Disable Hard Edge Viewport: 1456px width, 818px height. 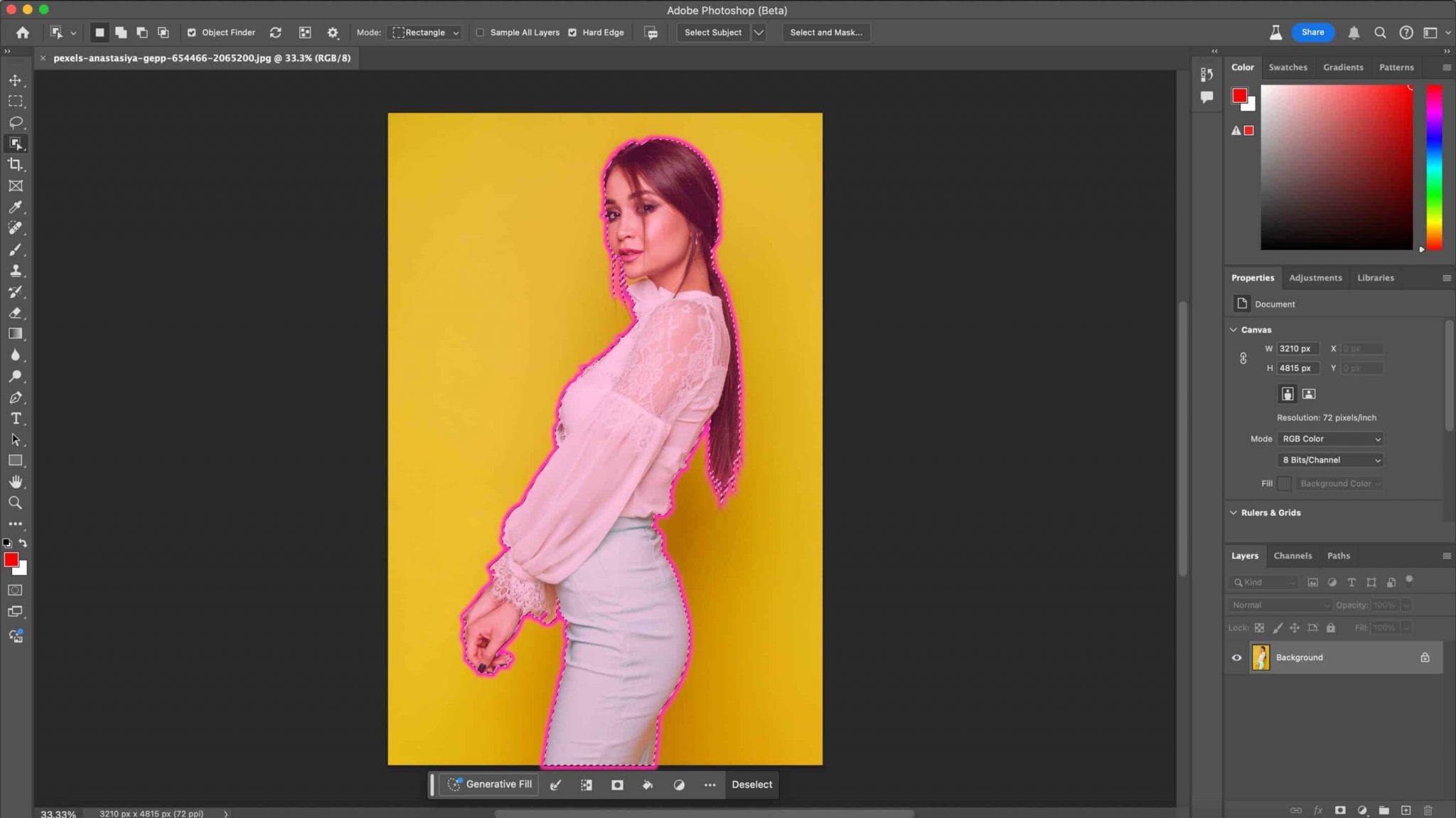[573, 32]
